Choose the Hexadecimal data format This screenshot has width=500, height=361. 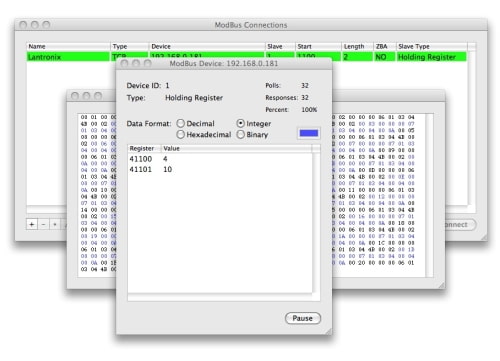204,135
